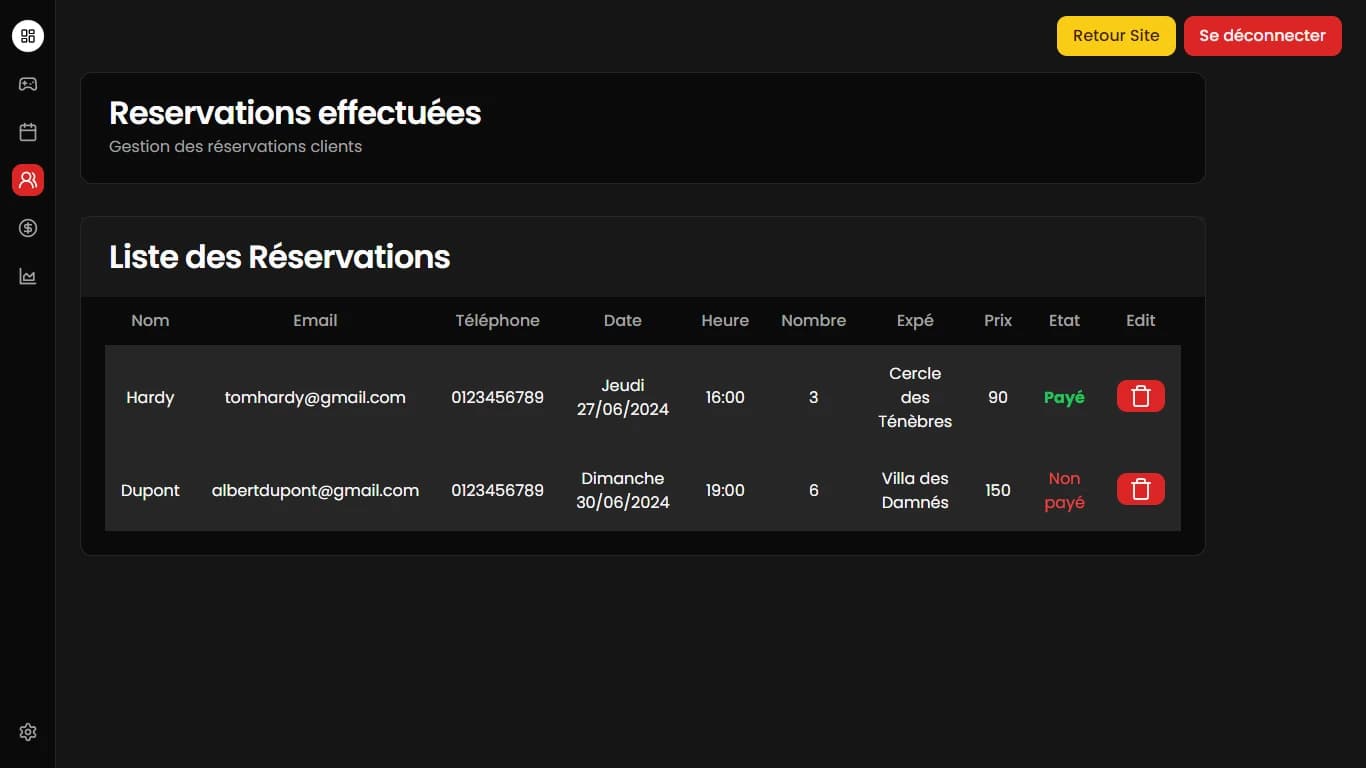Screen dimensions: 1366x768
Task: Click the Se déconnecter button
Action: [1262, 36]
